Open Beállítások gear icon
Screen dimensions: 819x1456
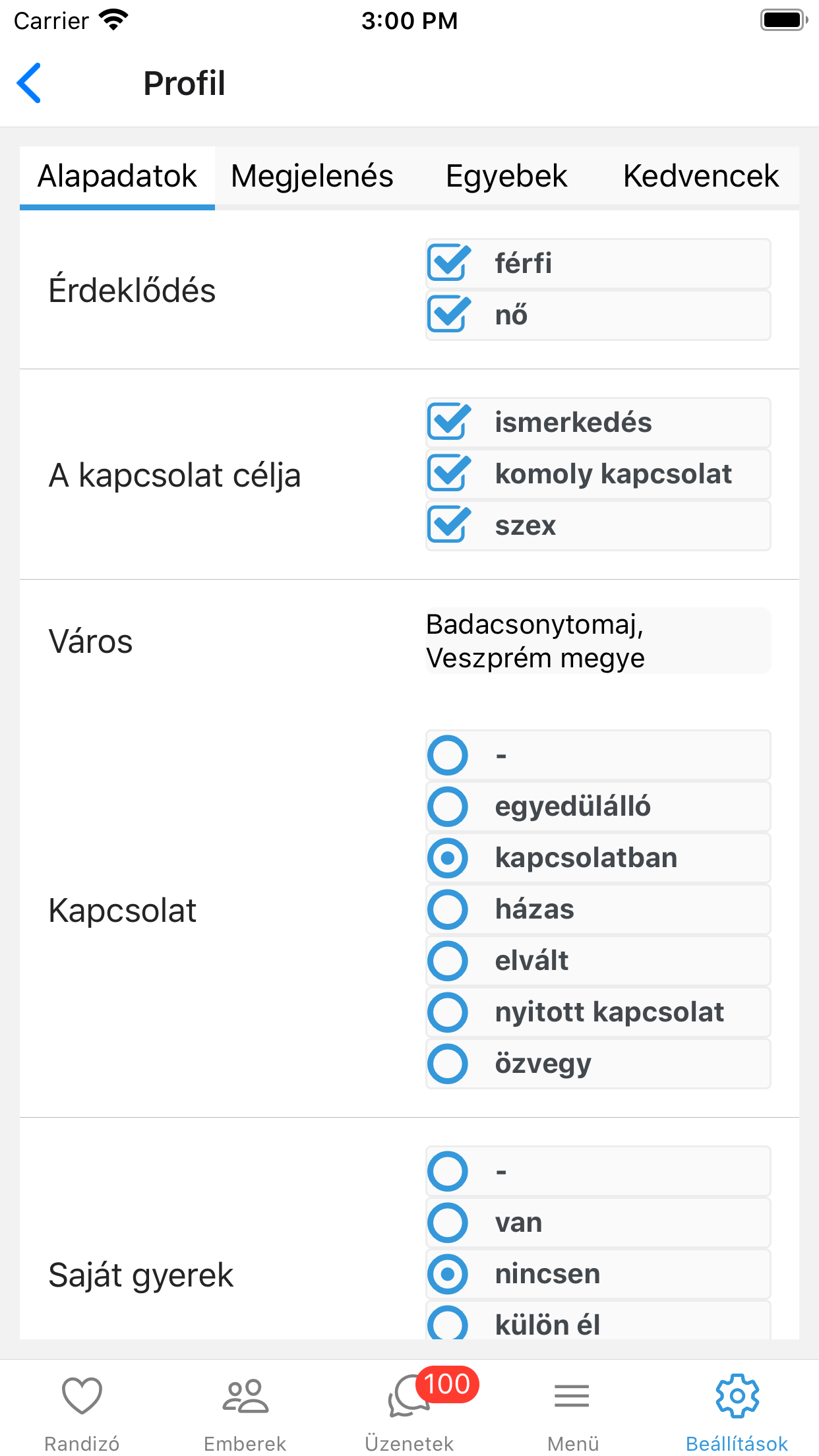click(x=737, y=1396)
